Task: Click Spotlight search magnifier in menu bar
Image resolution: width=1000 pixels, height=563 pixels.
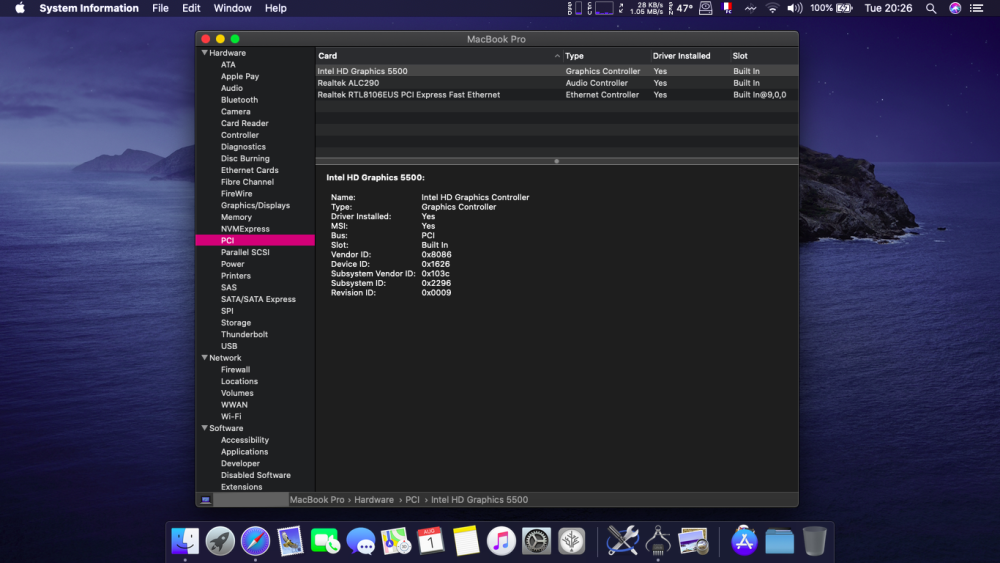Action: (x=931, y=8)
